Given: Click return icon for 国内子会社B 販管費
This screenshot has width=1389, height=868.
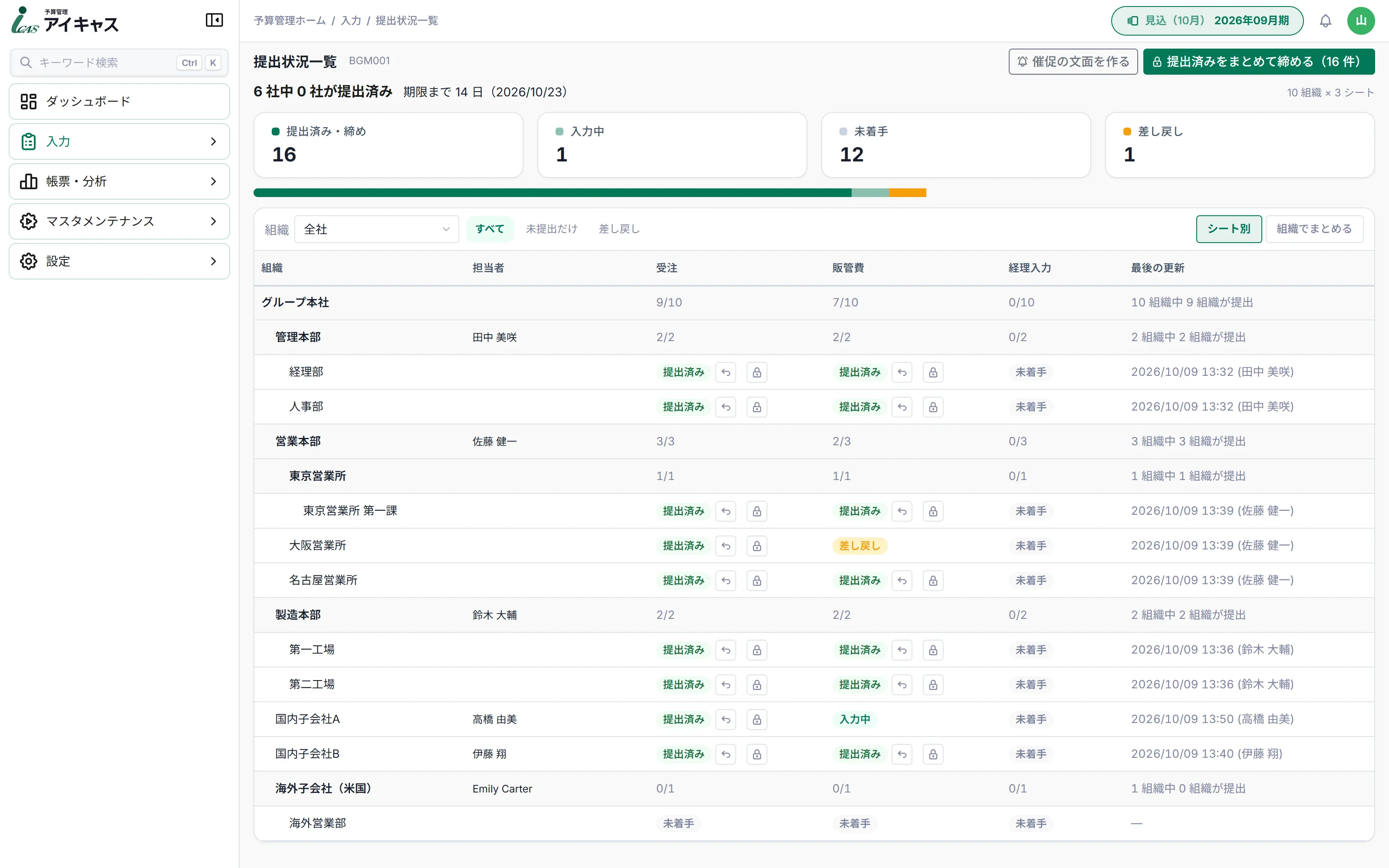Looking at the screenshot, I should pos(902,754).
